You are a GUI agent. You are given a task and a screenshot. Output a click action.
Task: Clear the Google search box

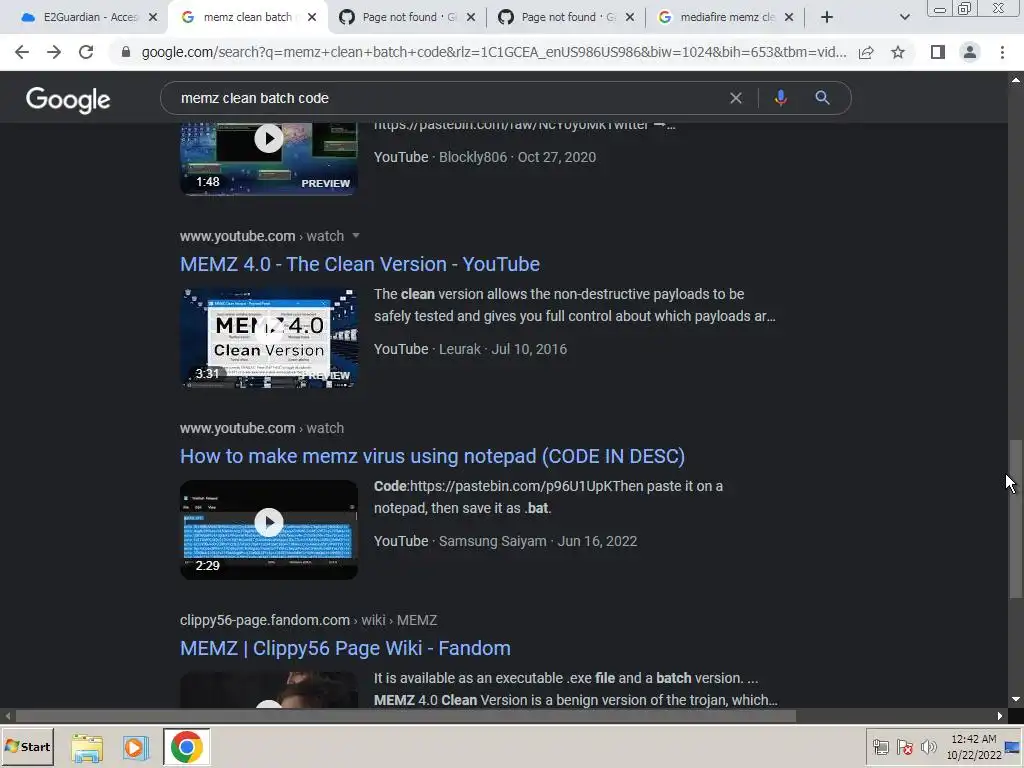click(x=735, y=98)
